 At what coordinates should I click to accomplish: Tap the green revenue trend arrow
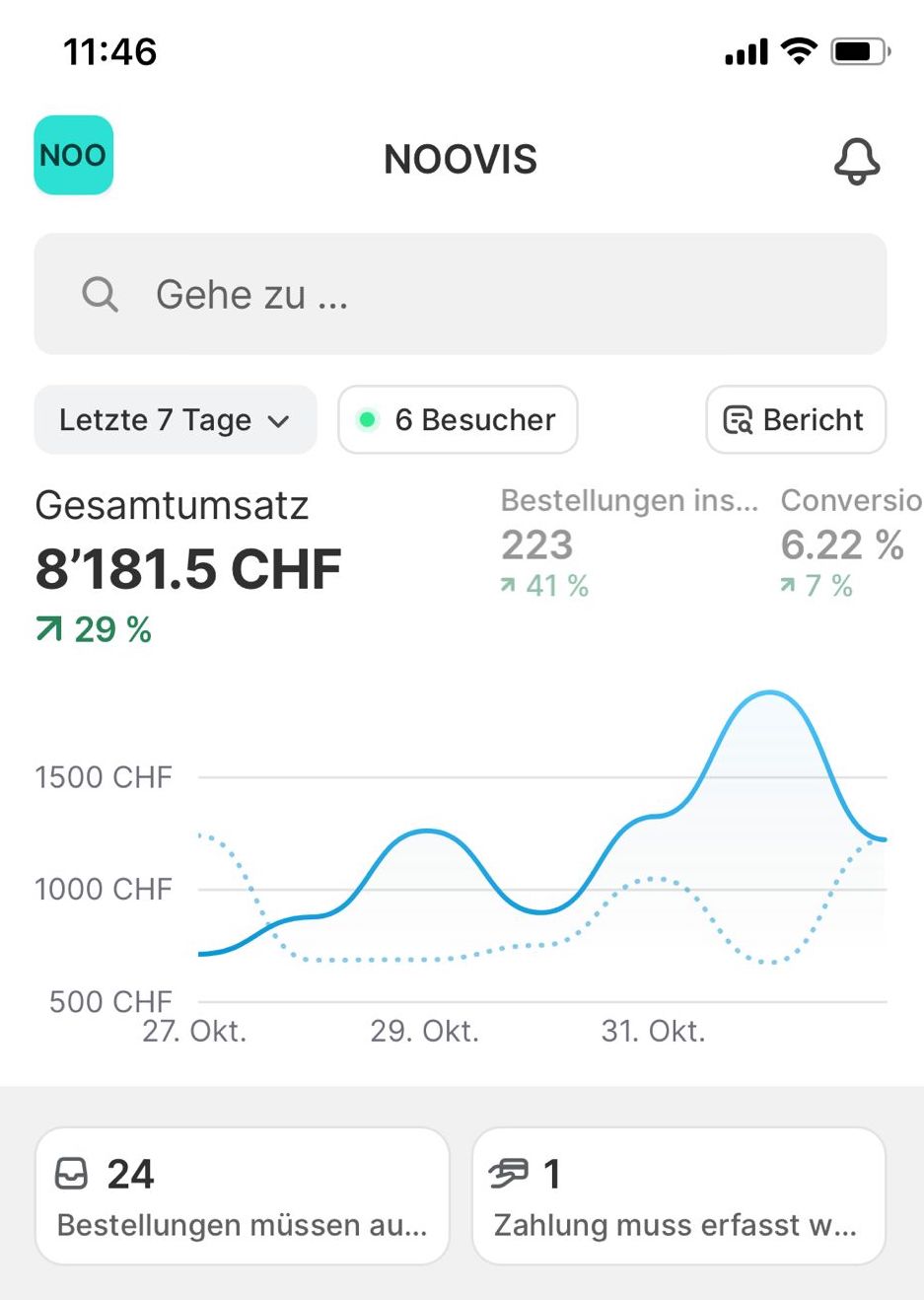[x=49, y=628]
